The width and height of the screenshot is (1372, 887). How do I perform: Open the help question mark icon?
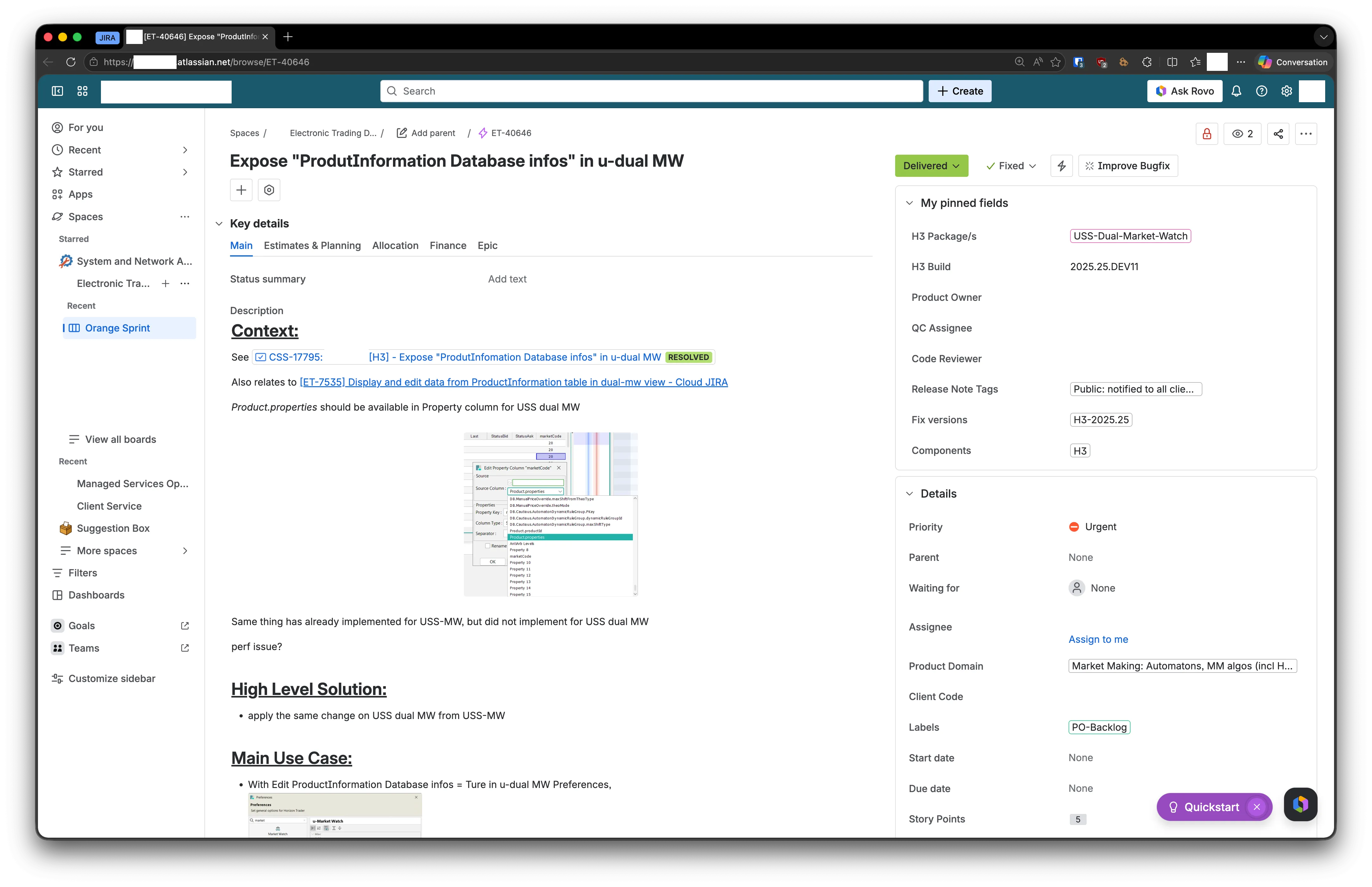point(1261,91)
